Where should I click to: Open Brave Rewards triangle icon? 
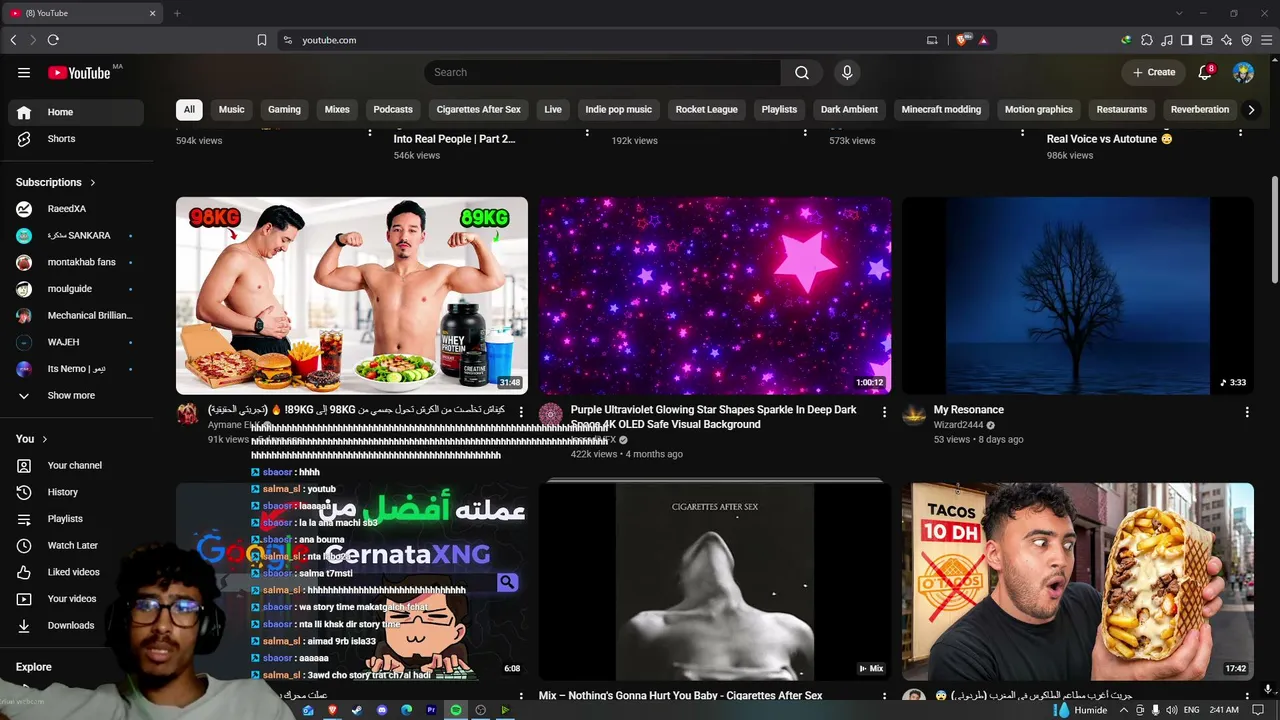tap(983, 40)
